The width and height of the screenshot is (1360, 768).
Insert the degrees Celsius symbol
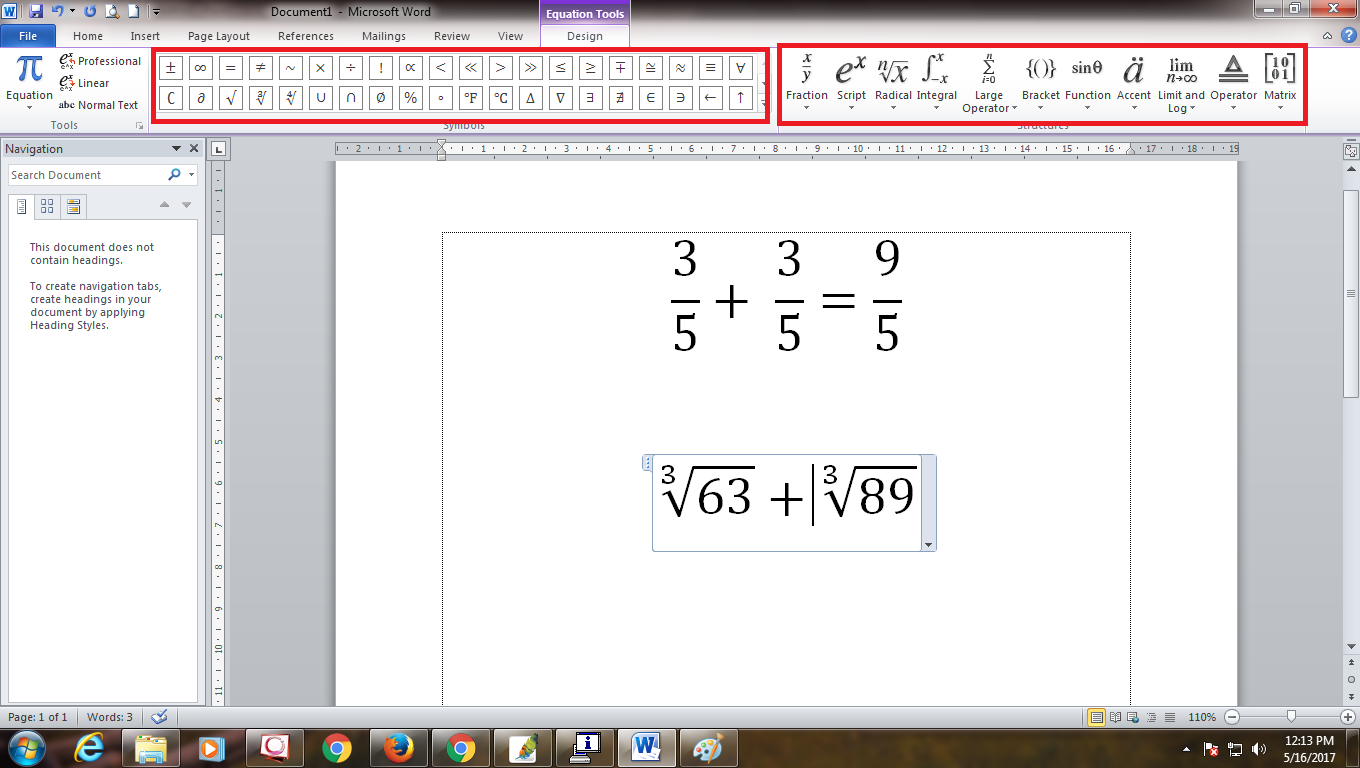[x=501, y=98]
